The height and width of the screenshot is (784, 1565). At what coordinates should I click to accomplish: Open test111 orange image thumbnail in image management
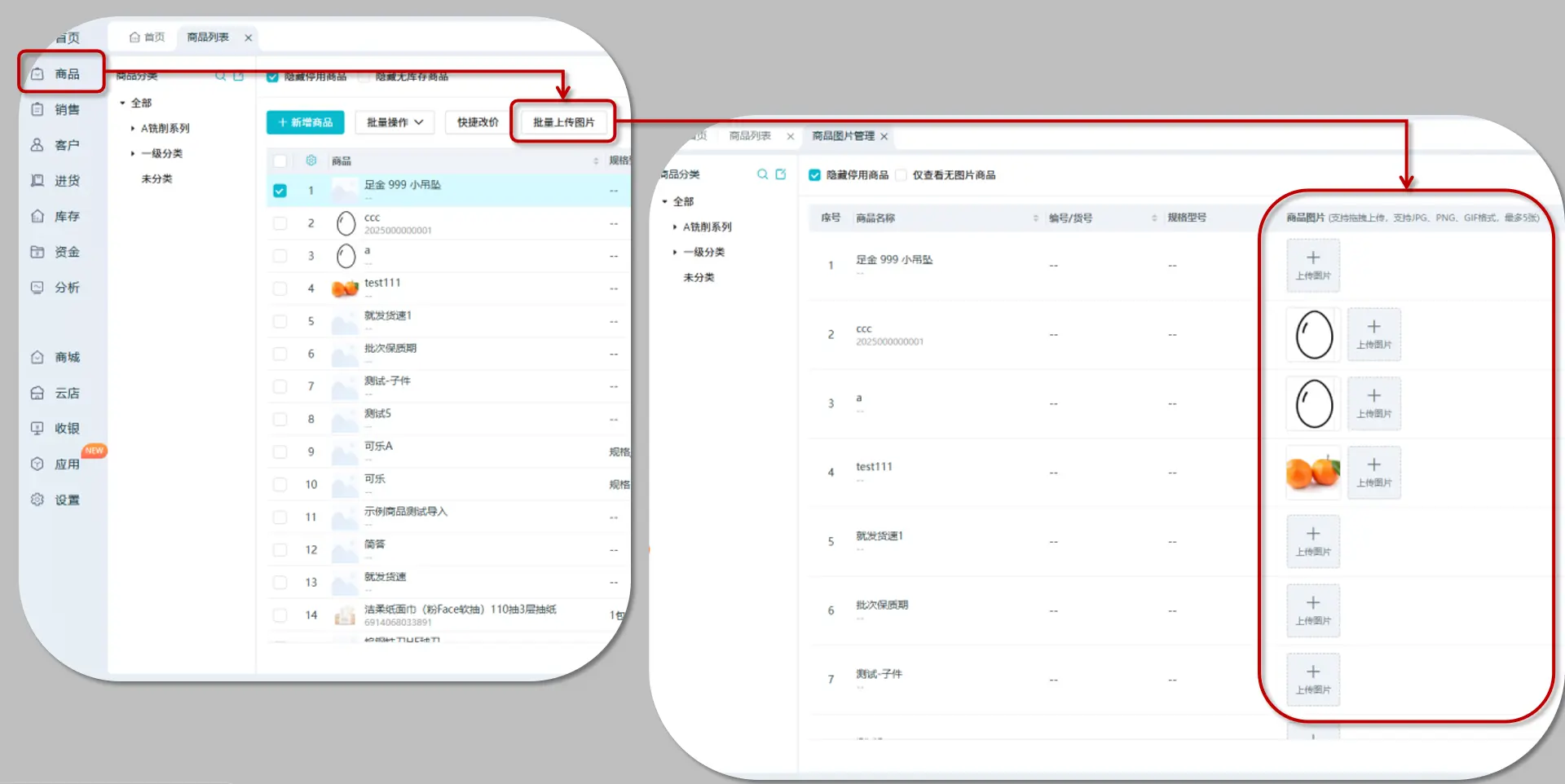1313,473
